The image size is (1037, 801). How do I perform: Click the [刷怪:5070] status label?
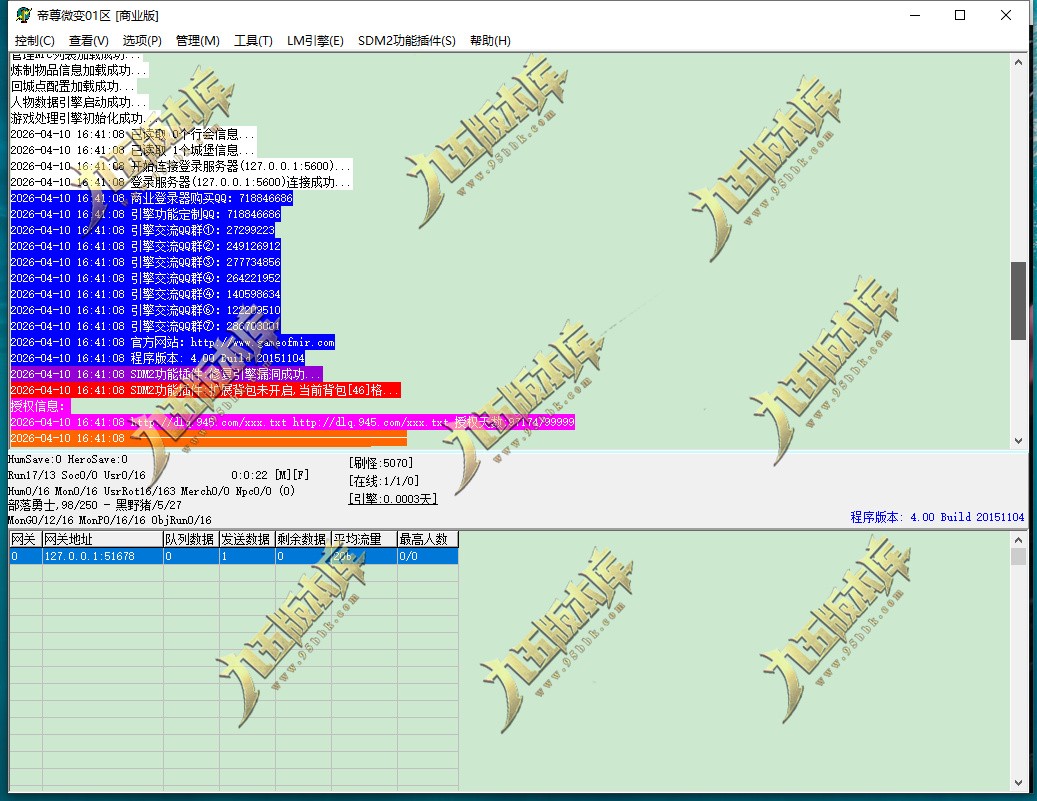click(381, 463)
